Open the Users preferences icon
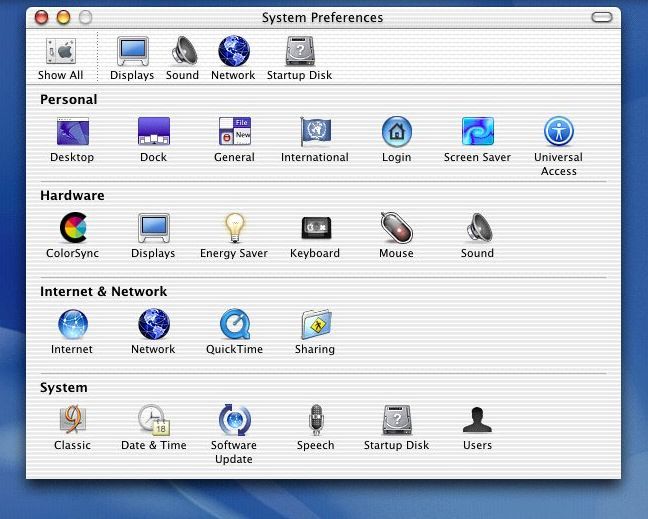The width and height of the screenshot is (648, 519). click(477, 420)
